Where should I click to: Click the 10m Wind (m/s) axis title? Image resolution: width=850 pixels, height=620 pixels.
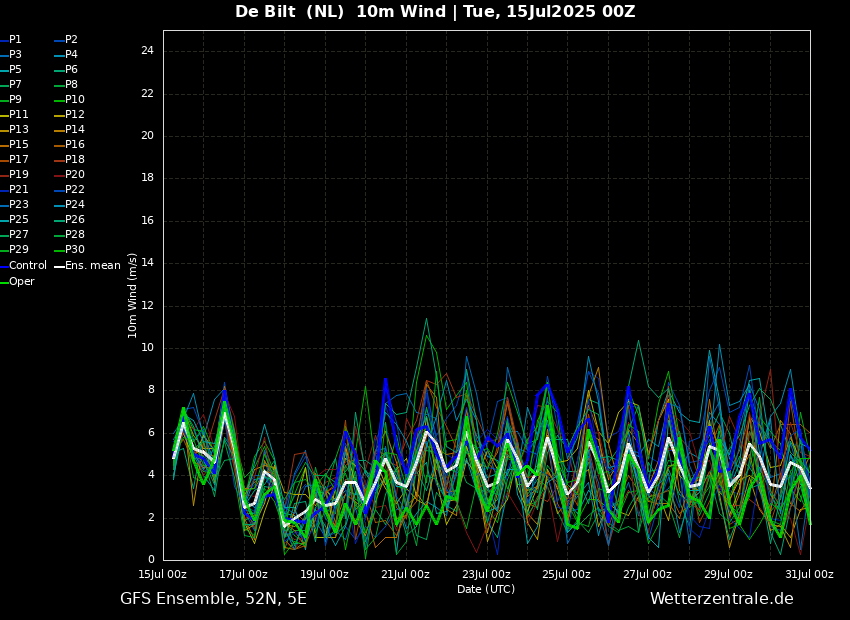(x=132, y=295)
